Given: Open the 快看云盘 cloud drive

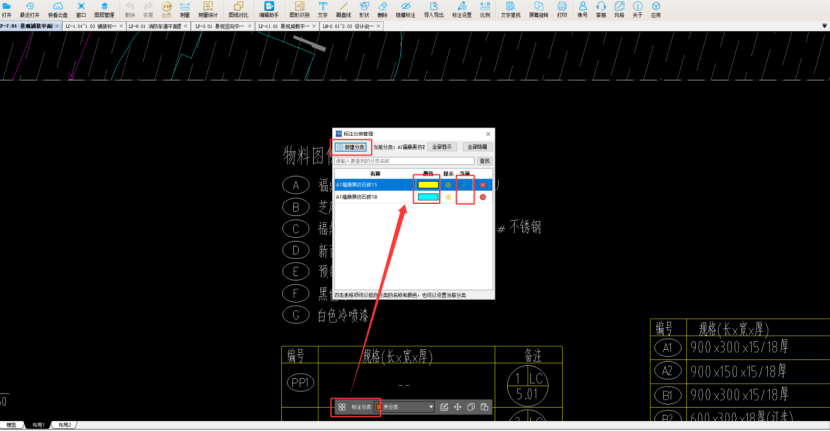Looking at the screenshot, I should coord(58,9).
